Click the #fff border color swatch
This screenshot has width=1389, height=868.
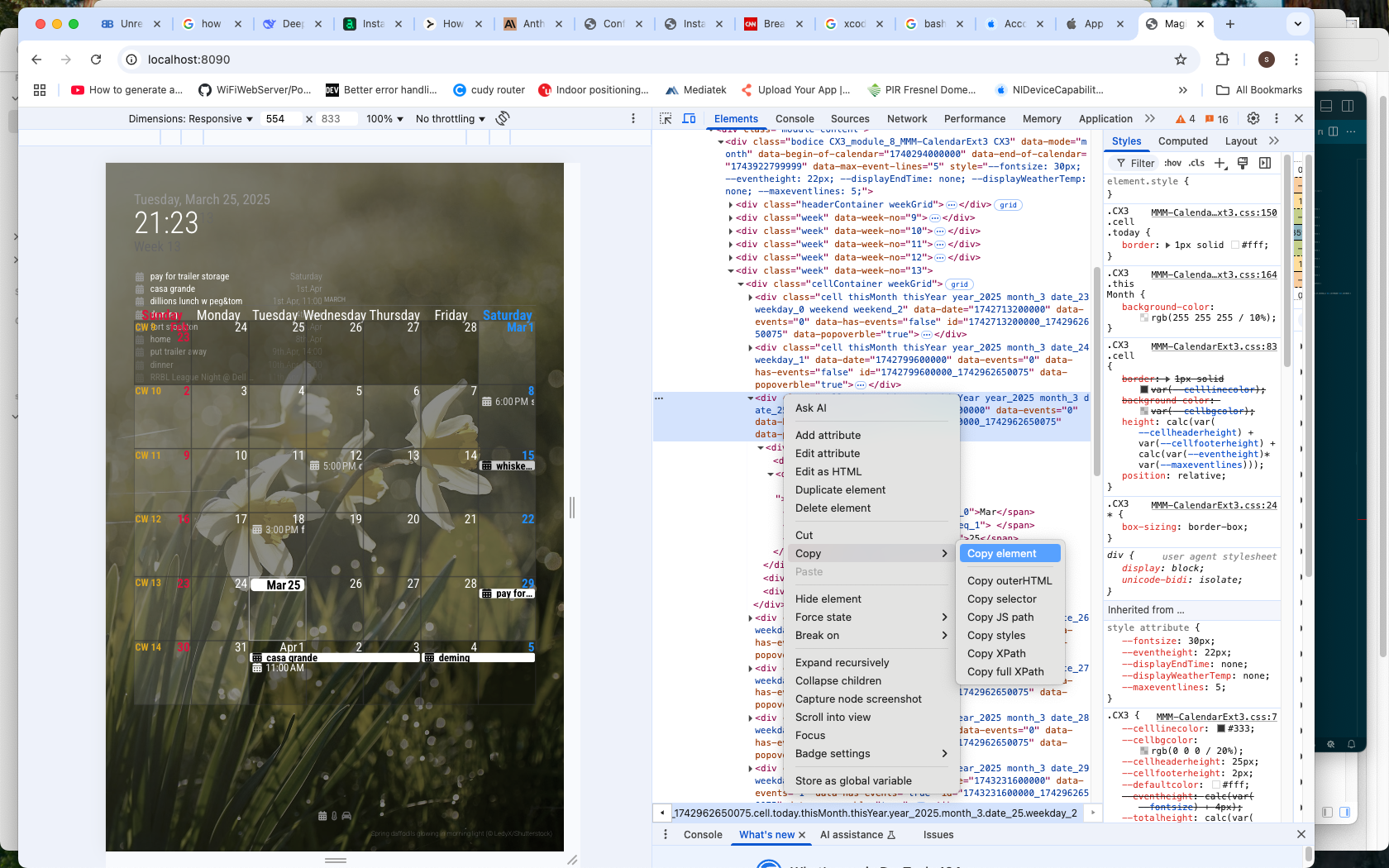(x=1235, y=246)
